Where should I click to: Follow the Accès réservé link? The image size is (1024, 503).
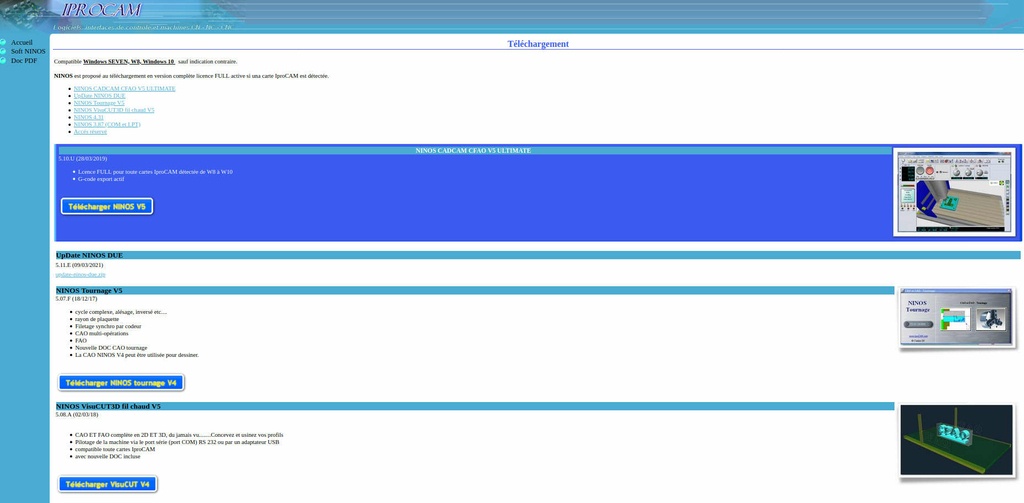[90, 131]
